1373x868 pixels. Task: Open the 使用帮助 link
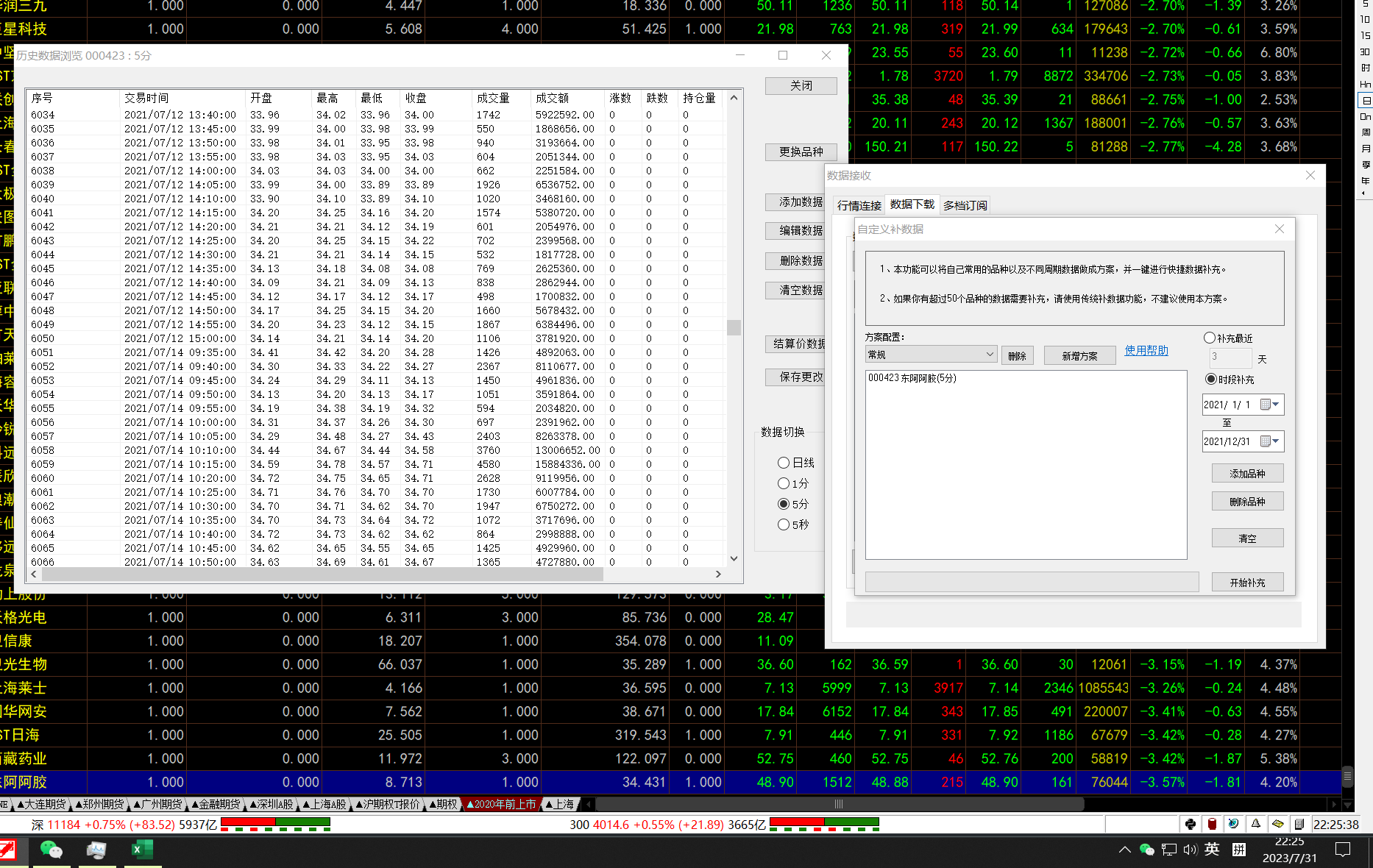1146,350
